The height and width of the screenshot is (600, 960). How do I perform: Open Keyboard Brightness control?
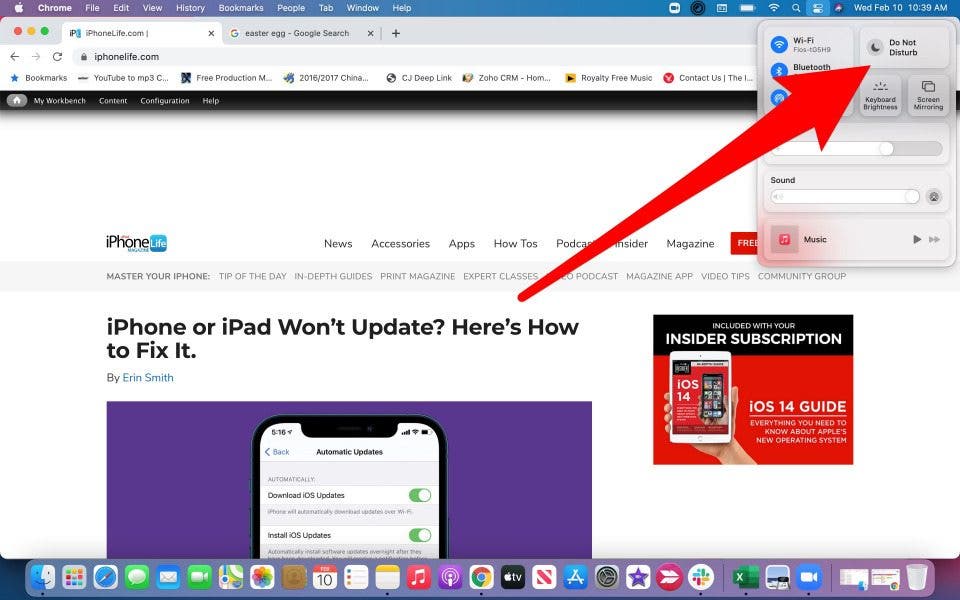880,95
